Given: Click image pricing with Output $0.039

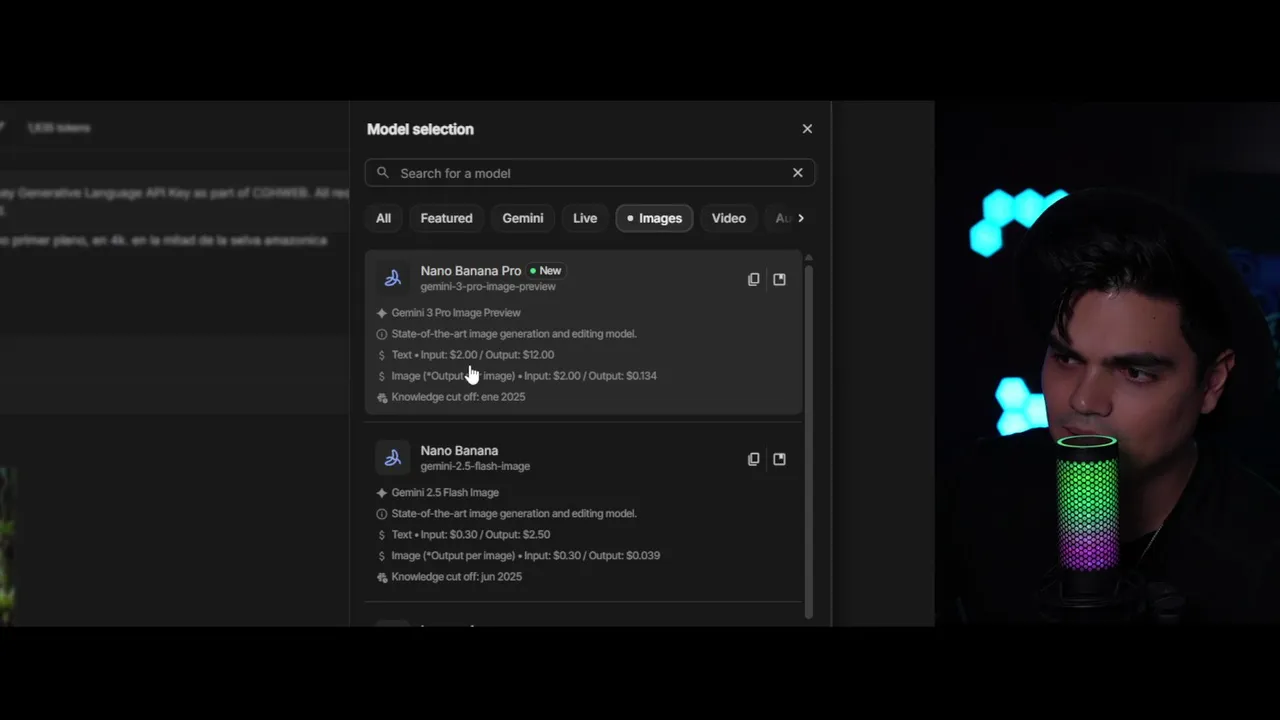Looking at the screenshot, I should (526, 556).
